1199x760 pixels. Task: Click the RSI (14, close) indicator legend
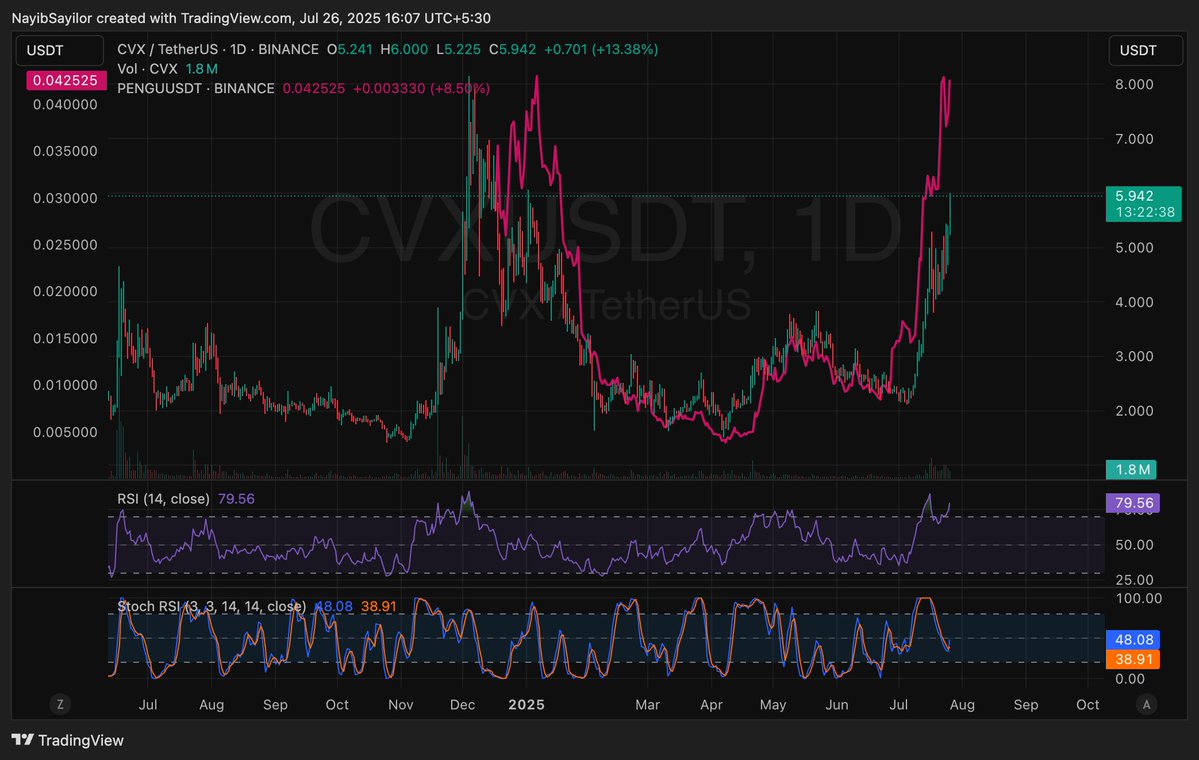pyautogui.click(x=163, y=499)
